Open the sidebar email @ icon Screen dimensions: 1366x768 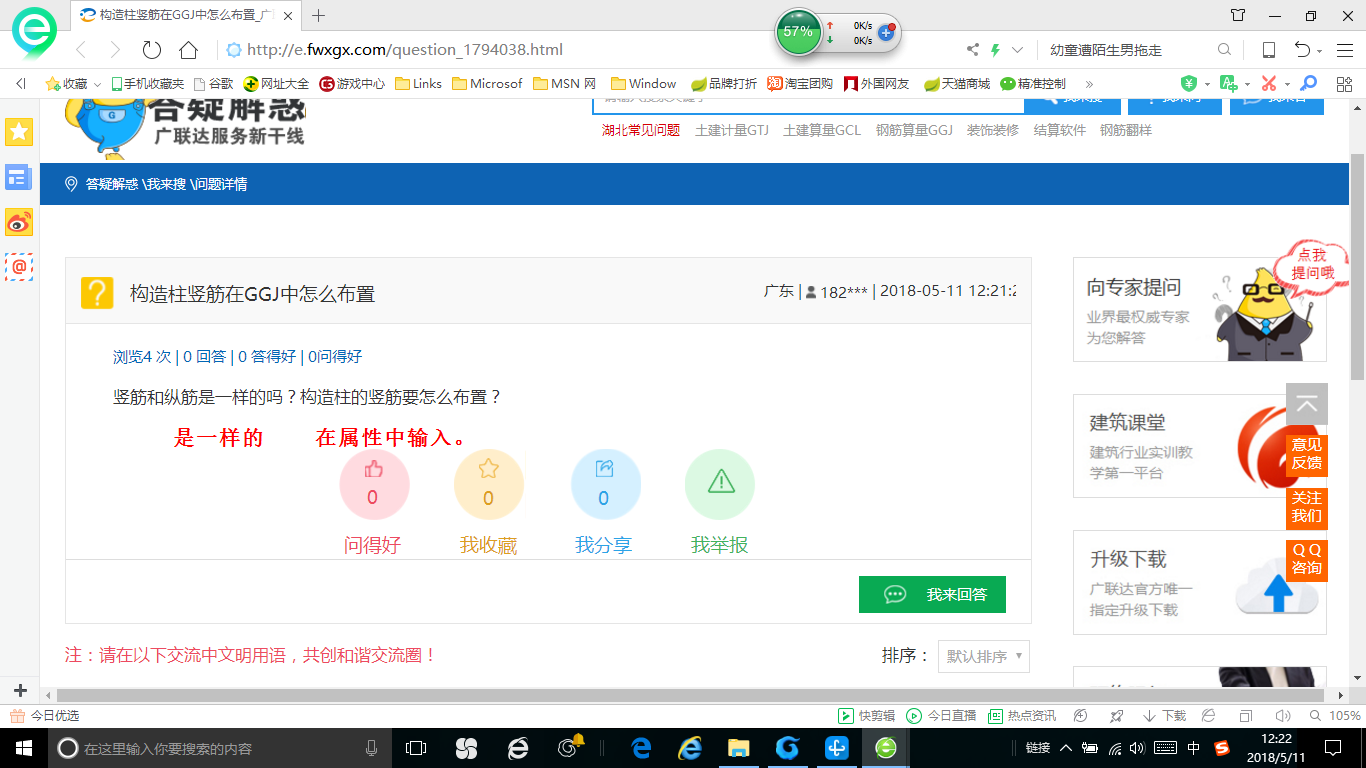[19, 267]
